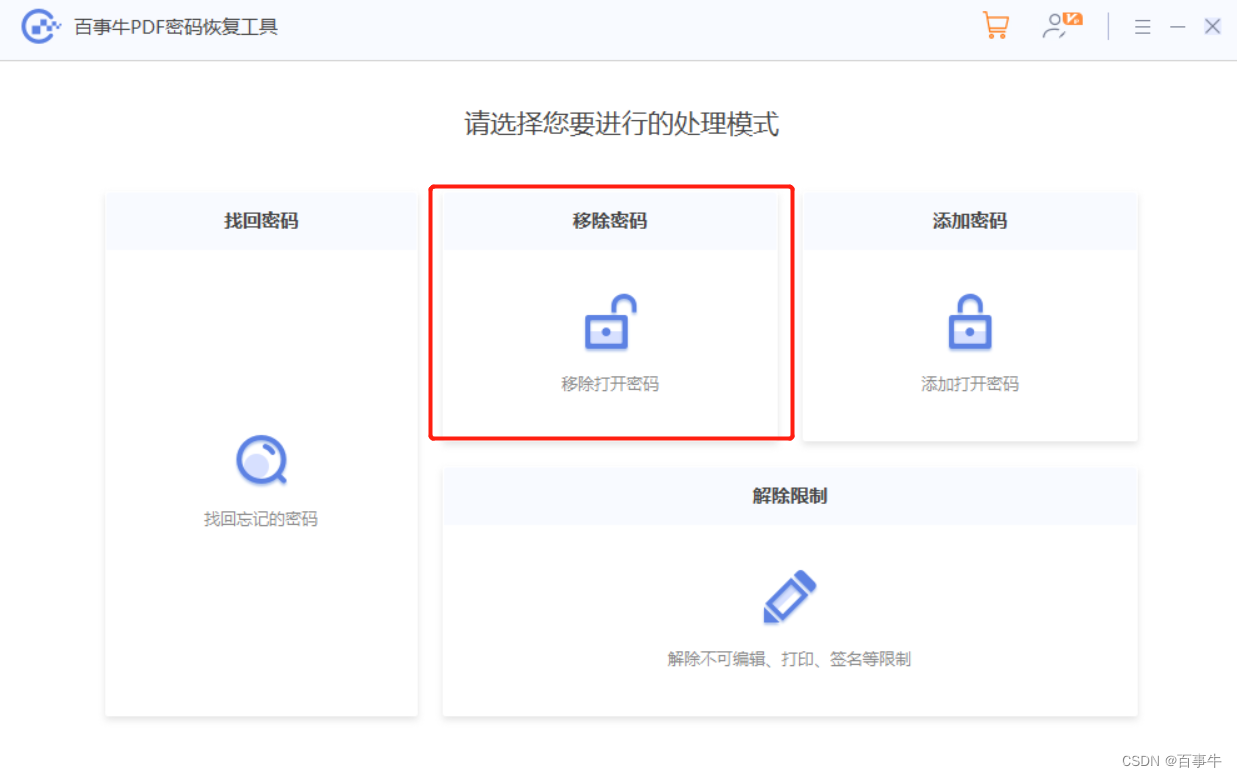The width and height of the screenshot is (1237, 777).
Task: Close the PDF password tool window
Action: [1212, 27]
